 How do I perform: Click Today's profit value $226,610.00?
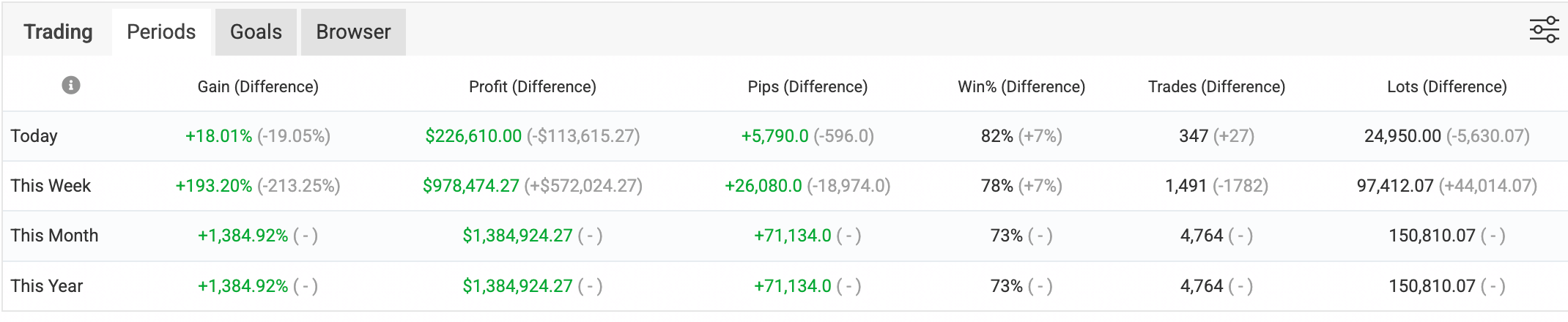[x=473, y=136]
